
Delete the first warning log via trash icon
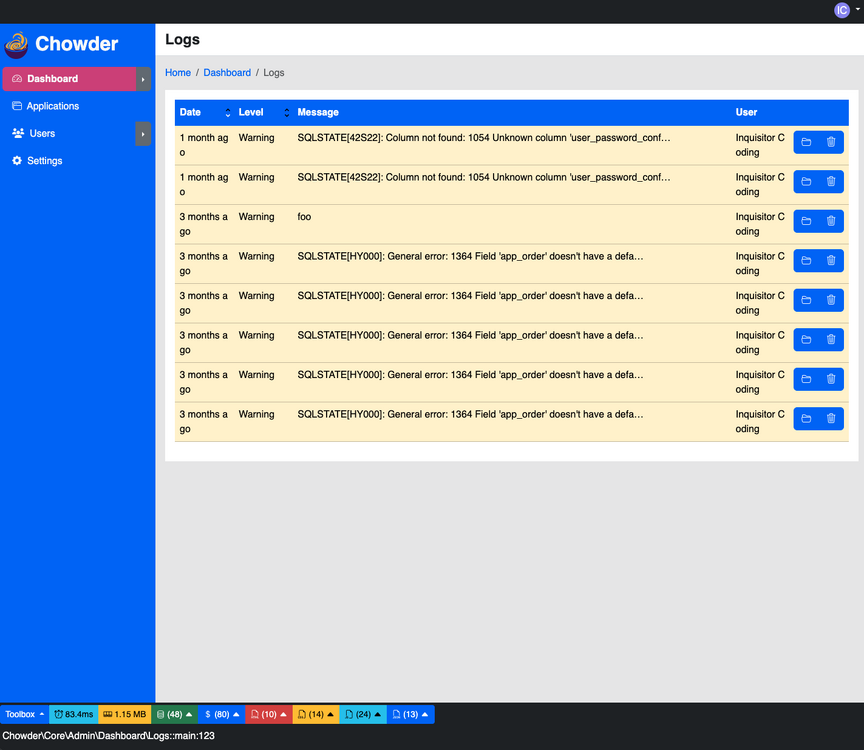(x=831, y=142)
